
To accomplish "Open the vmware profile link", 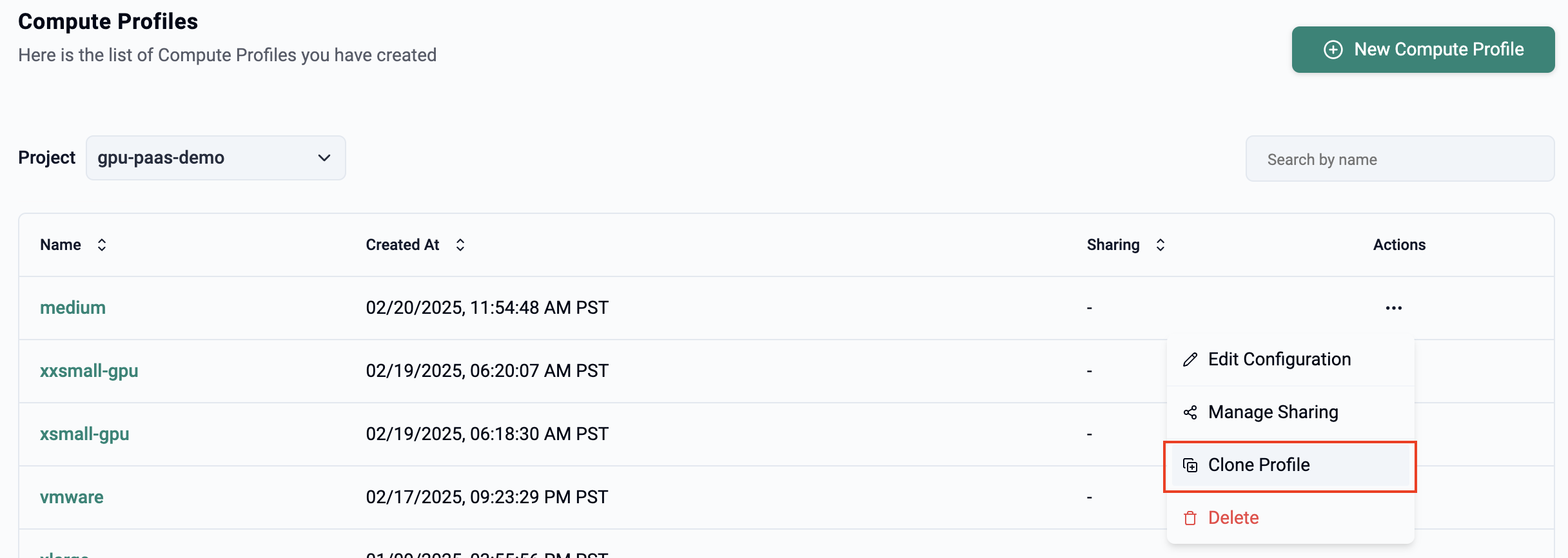I will click(x=72, y=497).
